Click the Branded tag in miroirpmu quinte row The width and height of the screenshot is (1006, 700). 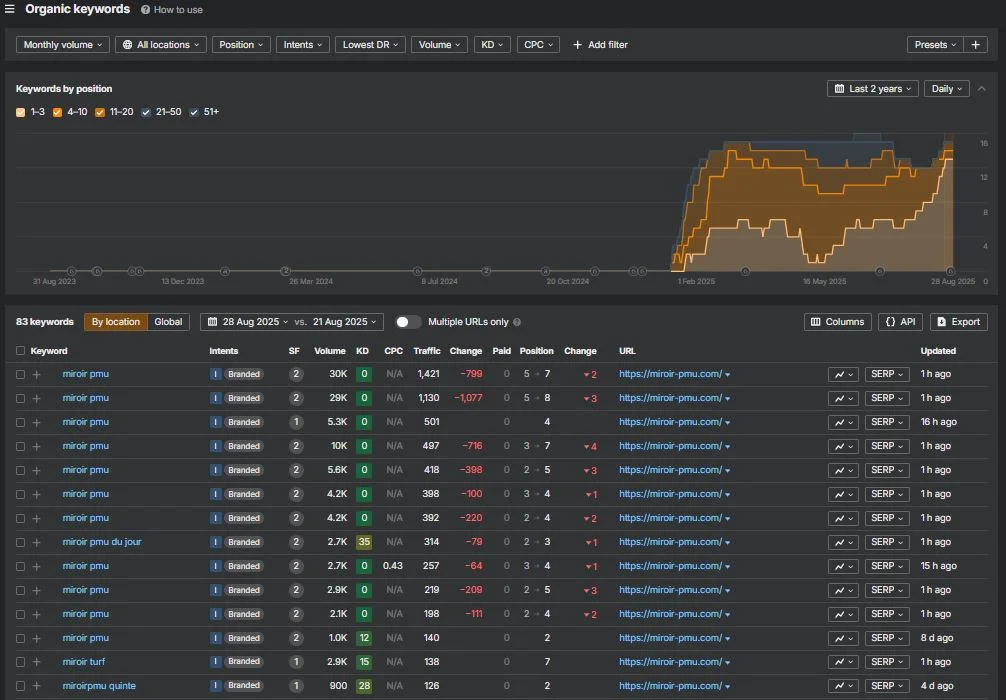tap(244, 686)
